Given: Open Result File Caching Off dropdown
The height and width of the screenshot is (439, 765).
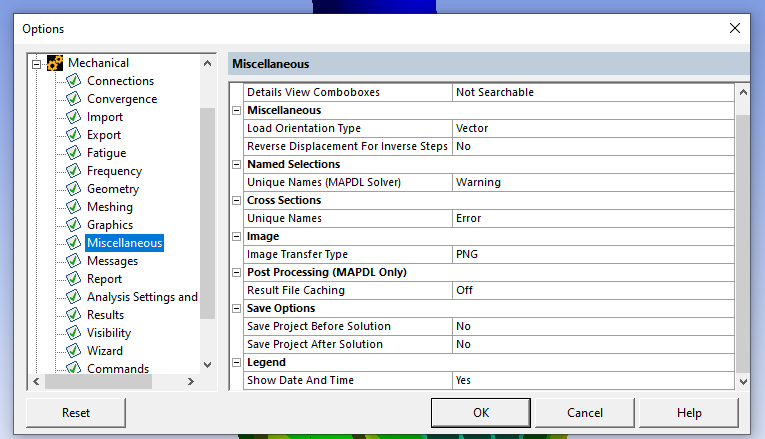Looking at the screenshot, I should tap(593, 291).
